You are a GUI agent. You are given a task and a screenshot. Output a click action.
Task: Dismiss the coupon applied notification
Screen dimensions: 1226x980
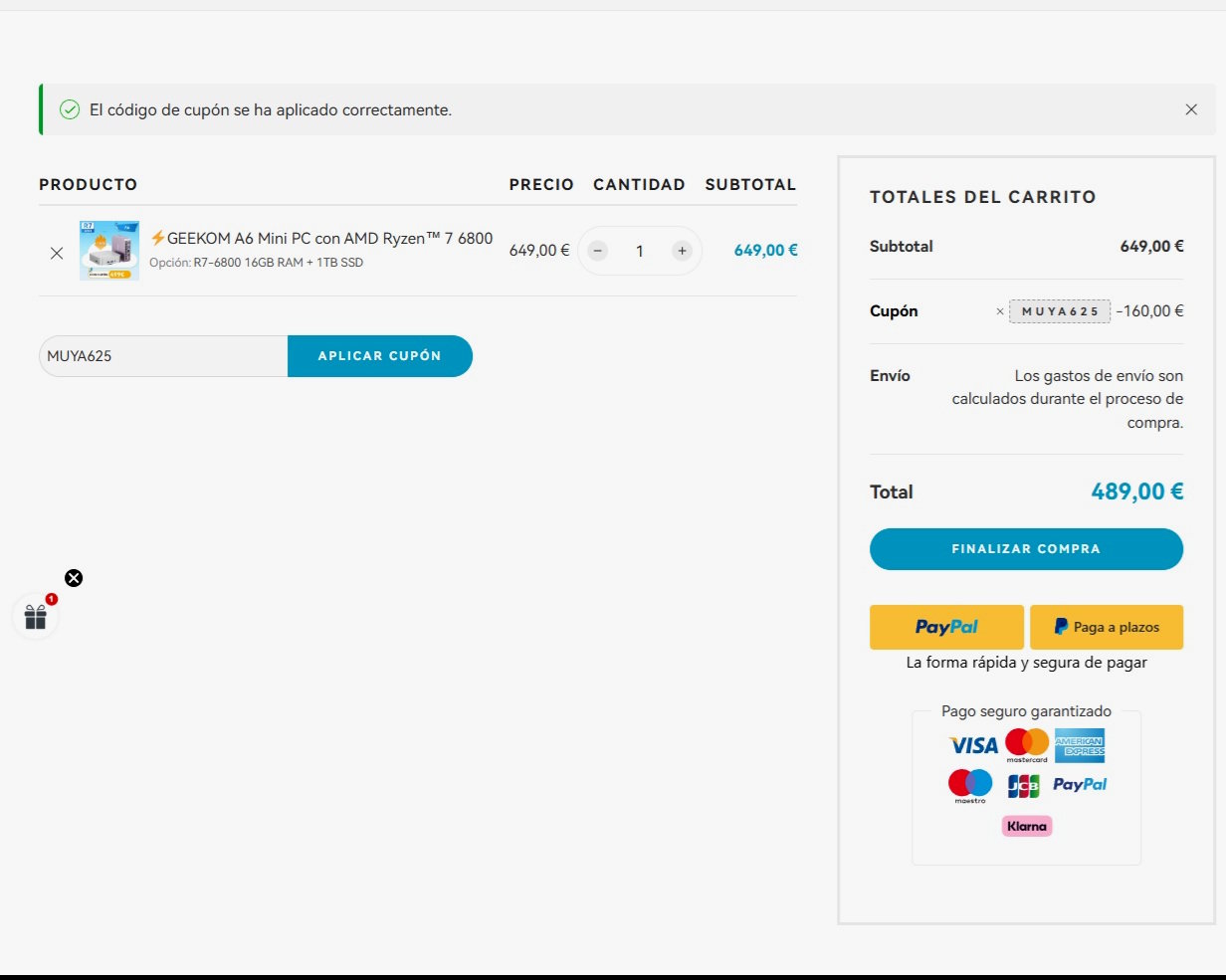[1191, 109]
